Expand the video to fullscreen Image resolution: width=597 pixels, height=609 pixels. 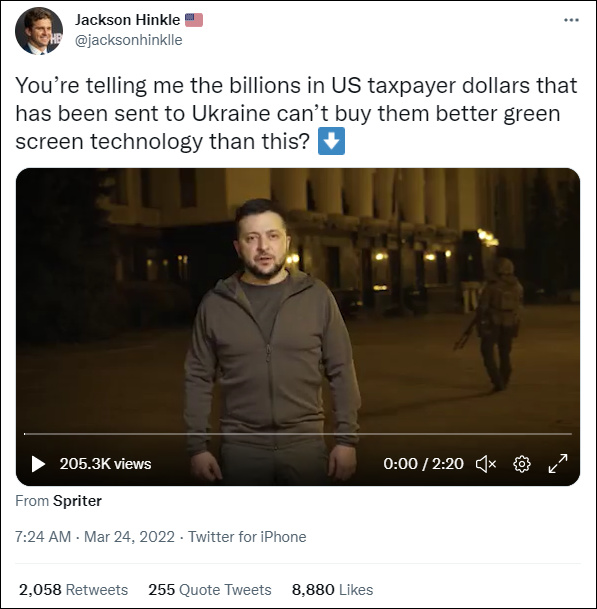coord(558,463)
